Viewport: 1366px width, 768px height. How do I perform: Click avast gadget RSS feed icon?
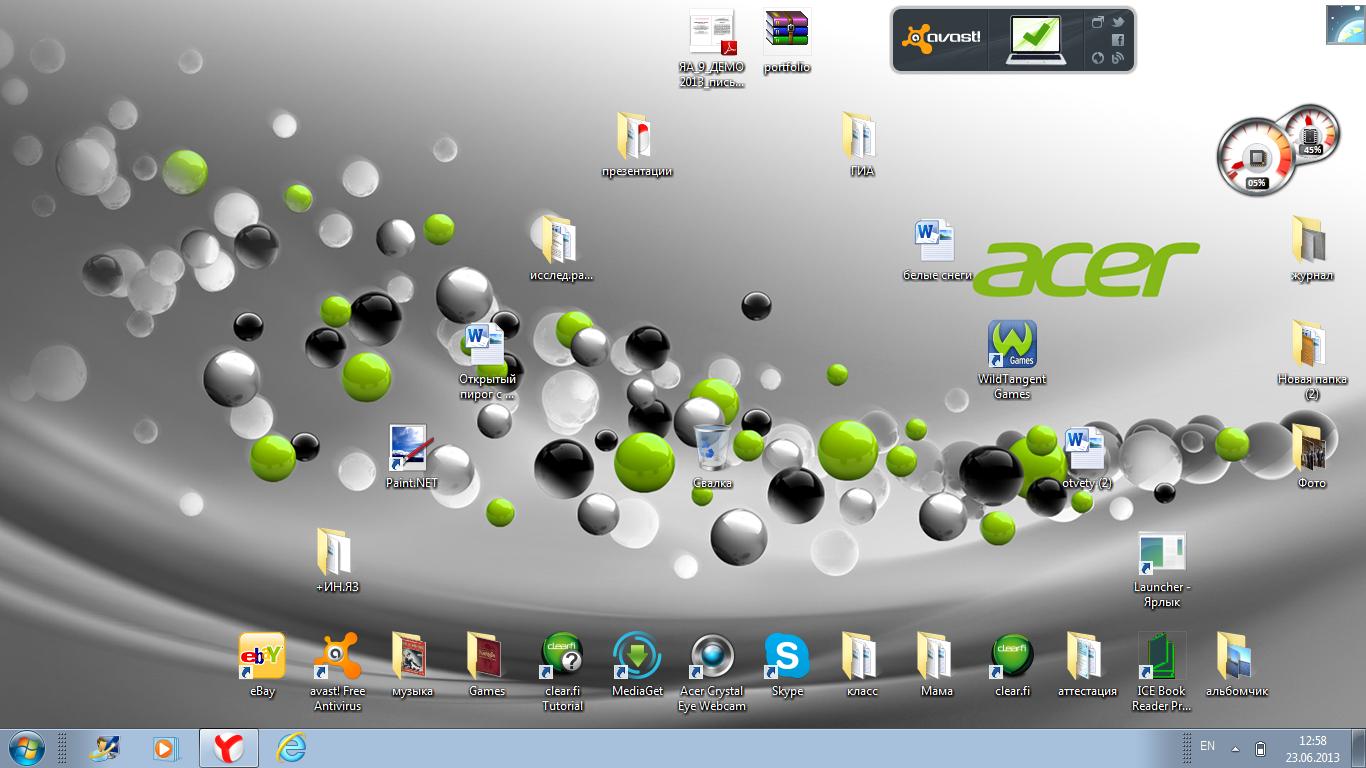pyautogui.click(x=1118, y=58)
